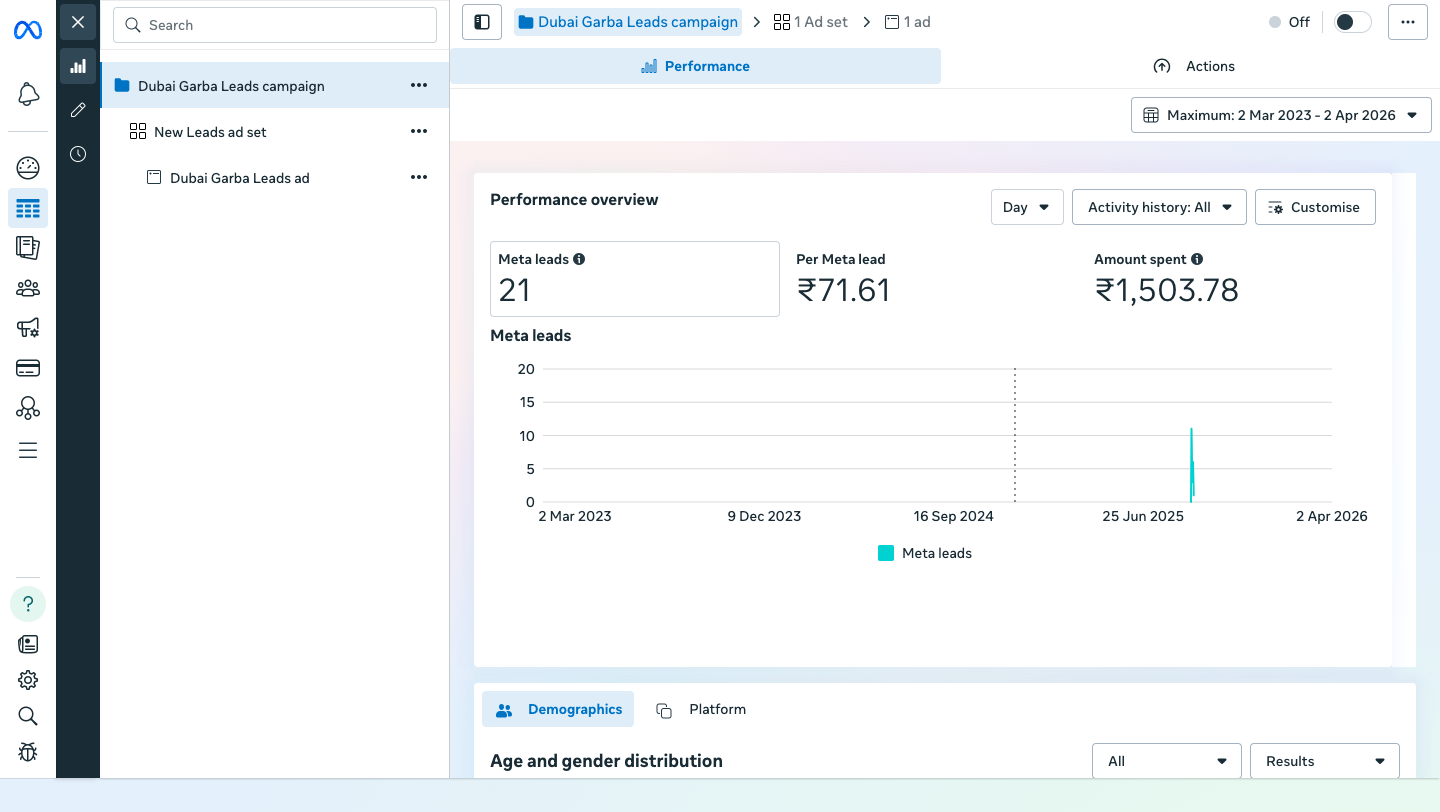Viewport: 1440px width, 812px height.
Task: Select Dubai Garba Leads campaign tree row
Action: (x=274, y=86)
